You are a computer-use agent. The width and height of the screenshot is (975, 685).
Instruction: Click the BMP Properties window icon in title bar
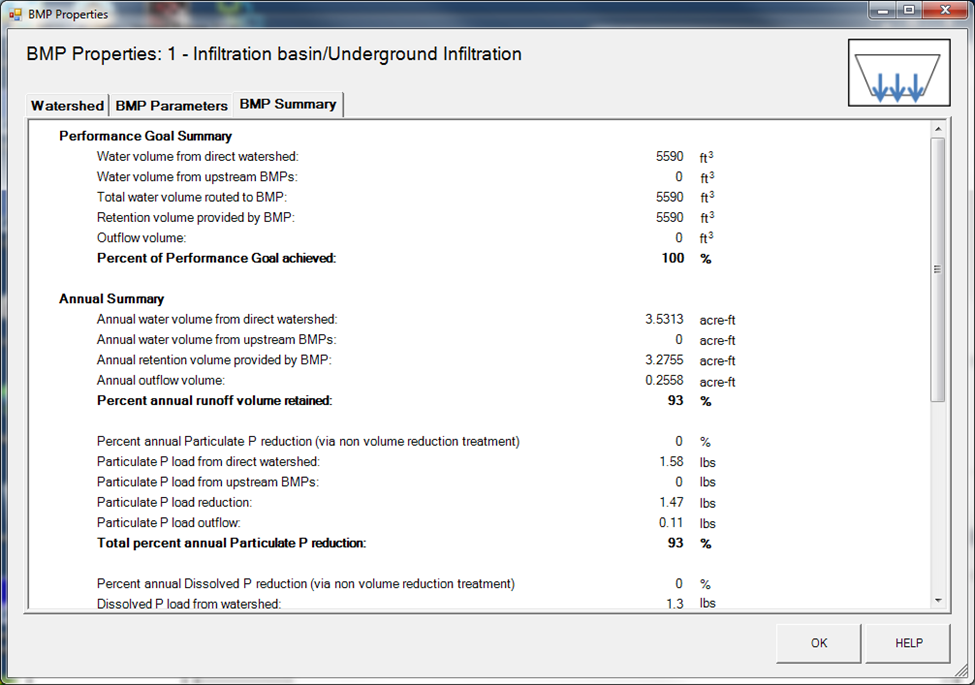tap(15, 15)
